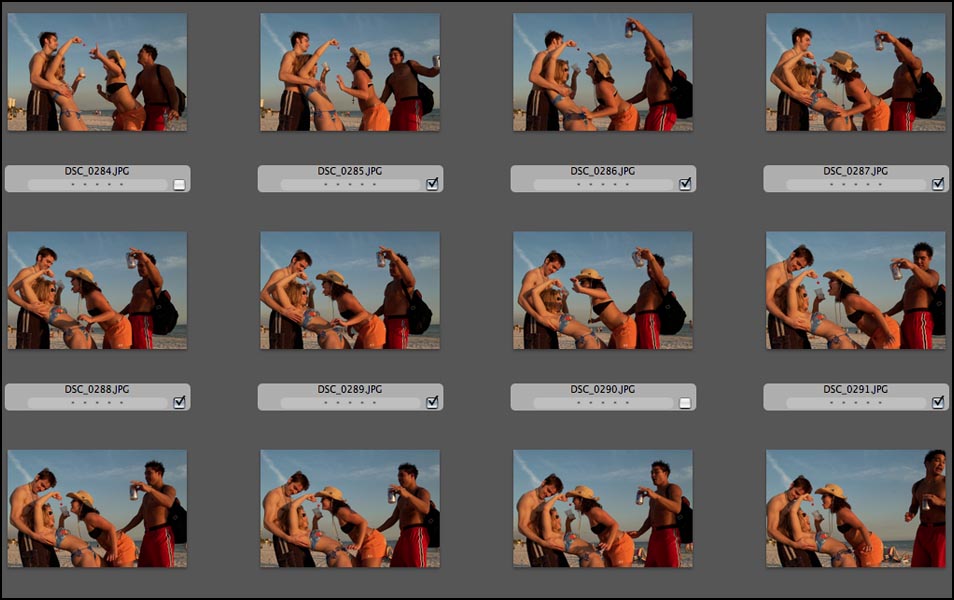This screenshot has width=954, height=600.
Task: Set star rating on DSC_0289.JPG rating bar
Action: (x=350, y=402)
